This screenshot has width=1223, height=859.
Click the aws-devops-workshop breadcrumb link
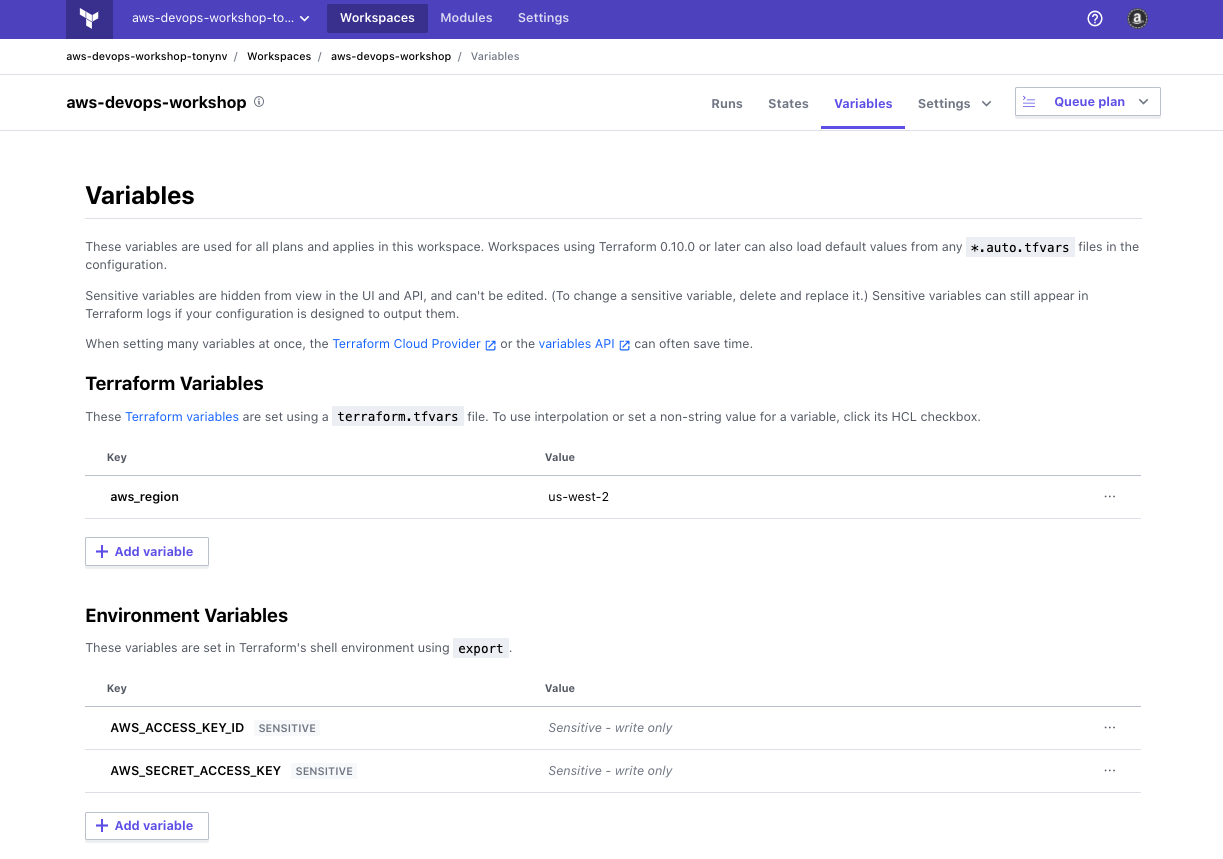click(391, 56)
